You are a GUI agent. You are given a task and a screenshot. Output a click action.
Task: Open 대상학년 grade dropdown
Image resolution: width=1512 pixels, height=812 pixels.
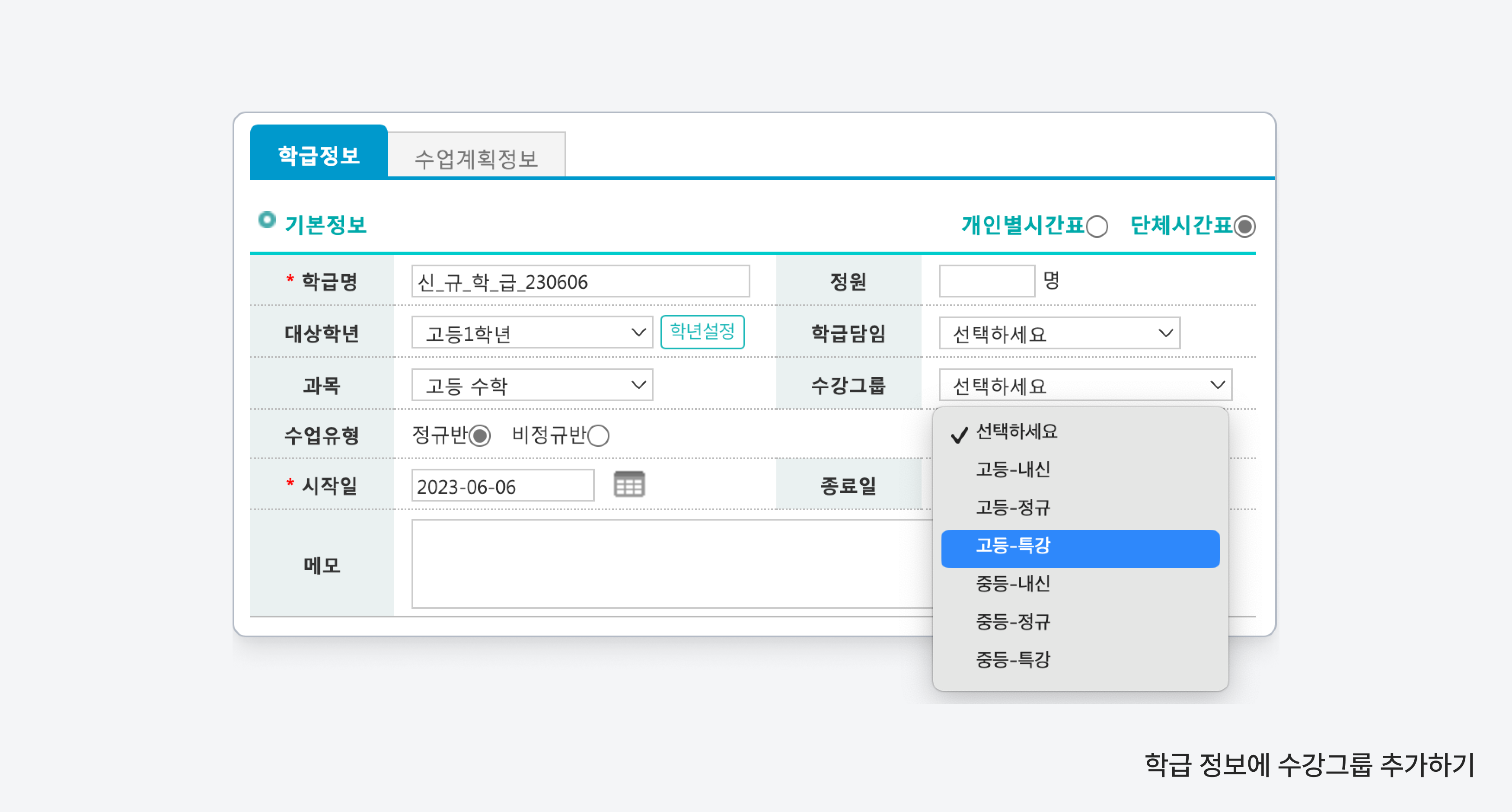point(532,333)
